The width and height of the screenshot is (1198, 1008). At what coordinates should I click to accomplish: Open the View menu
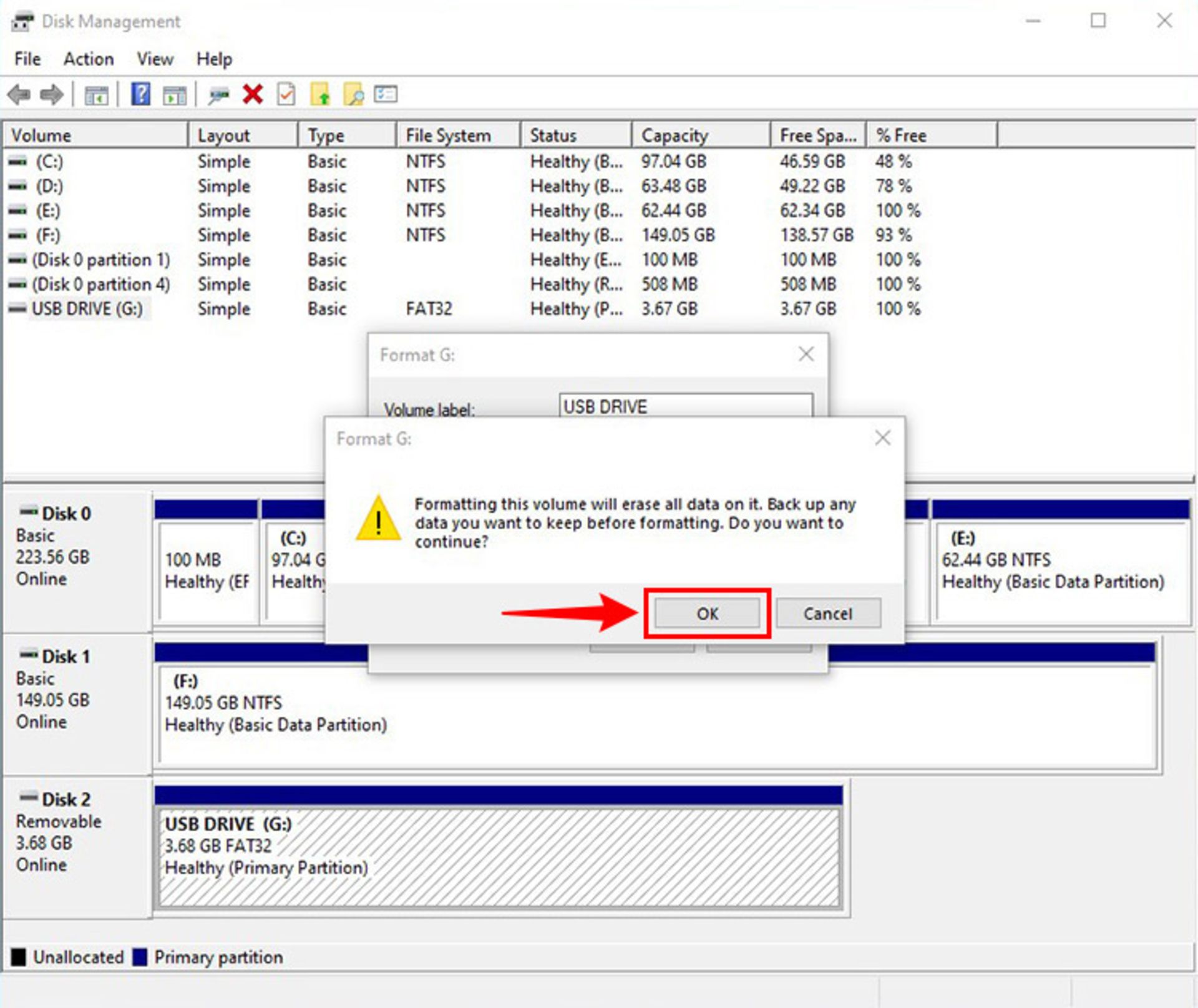(x=153, y=59)
